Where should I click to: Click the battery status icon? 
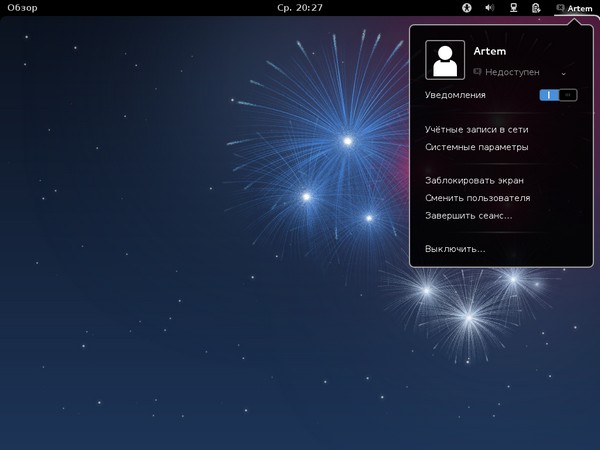tap(537, 8)
